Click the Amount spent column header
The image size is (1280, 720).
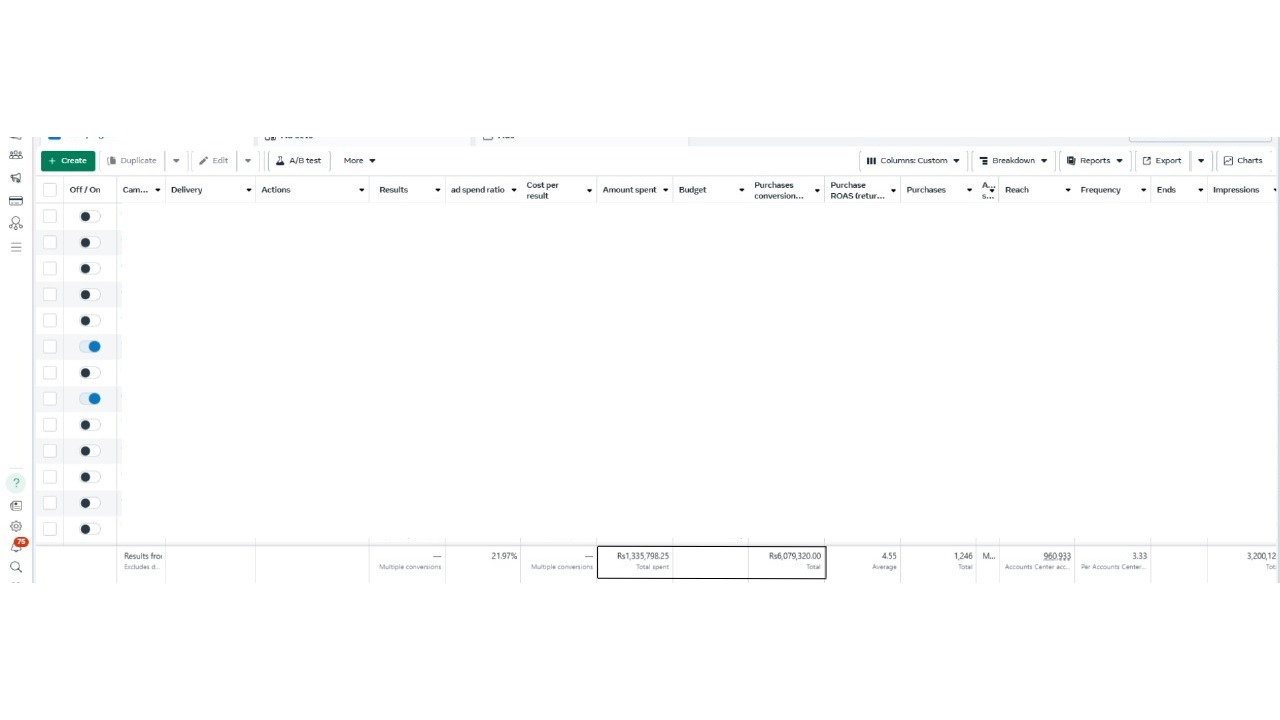pyautogui.click(x=630, y=190)
